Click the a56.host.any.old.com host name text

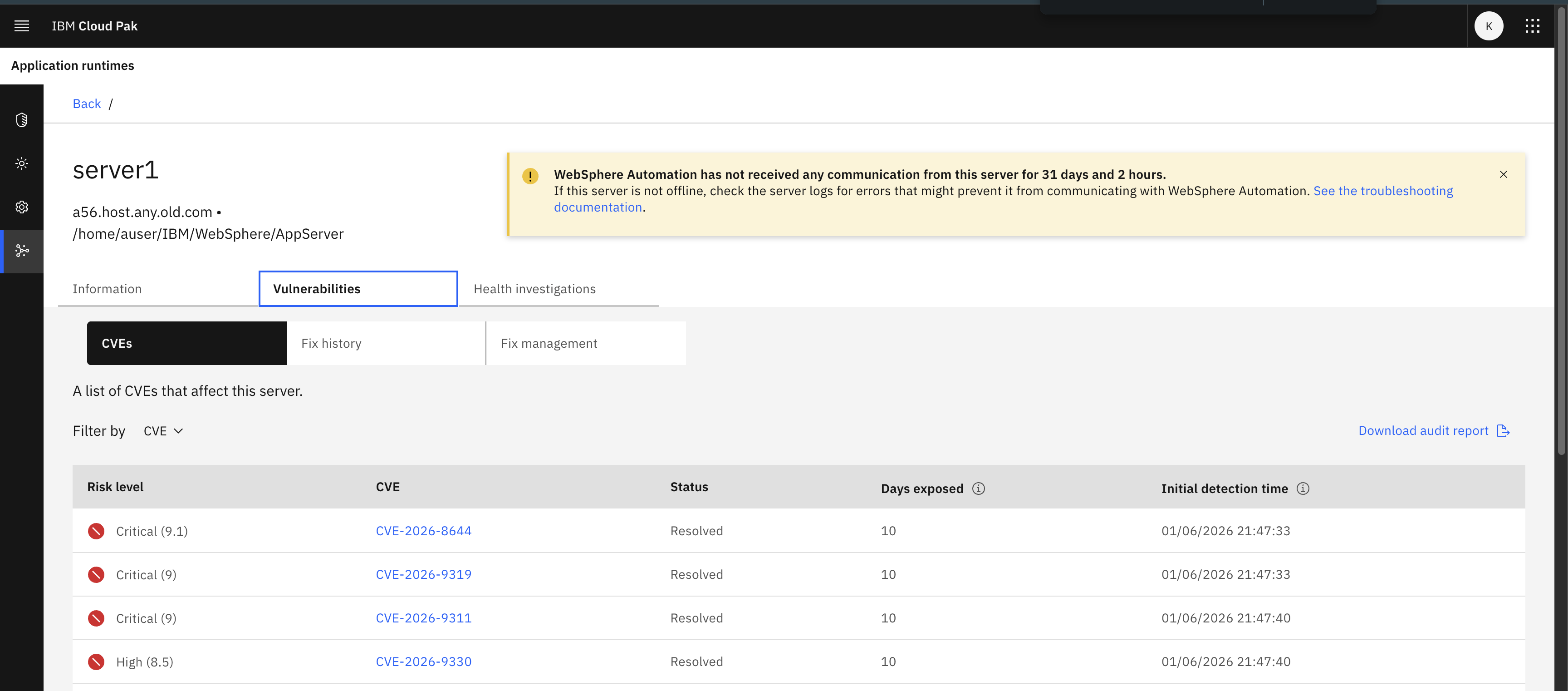pos(142,212)
